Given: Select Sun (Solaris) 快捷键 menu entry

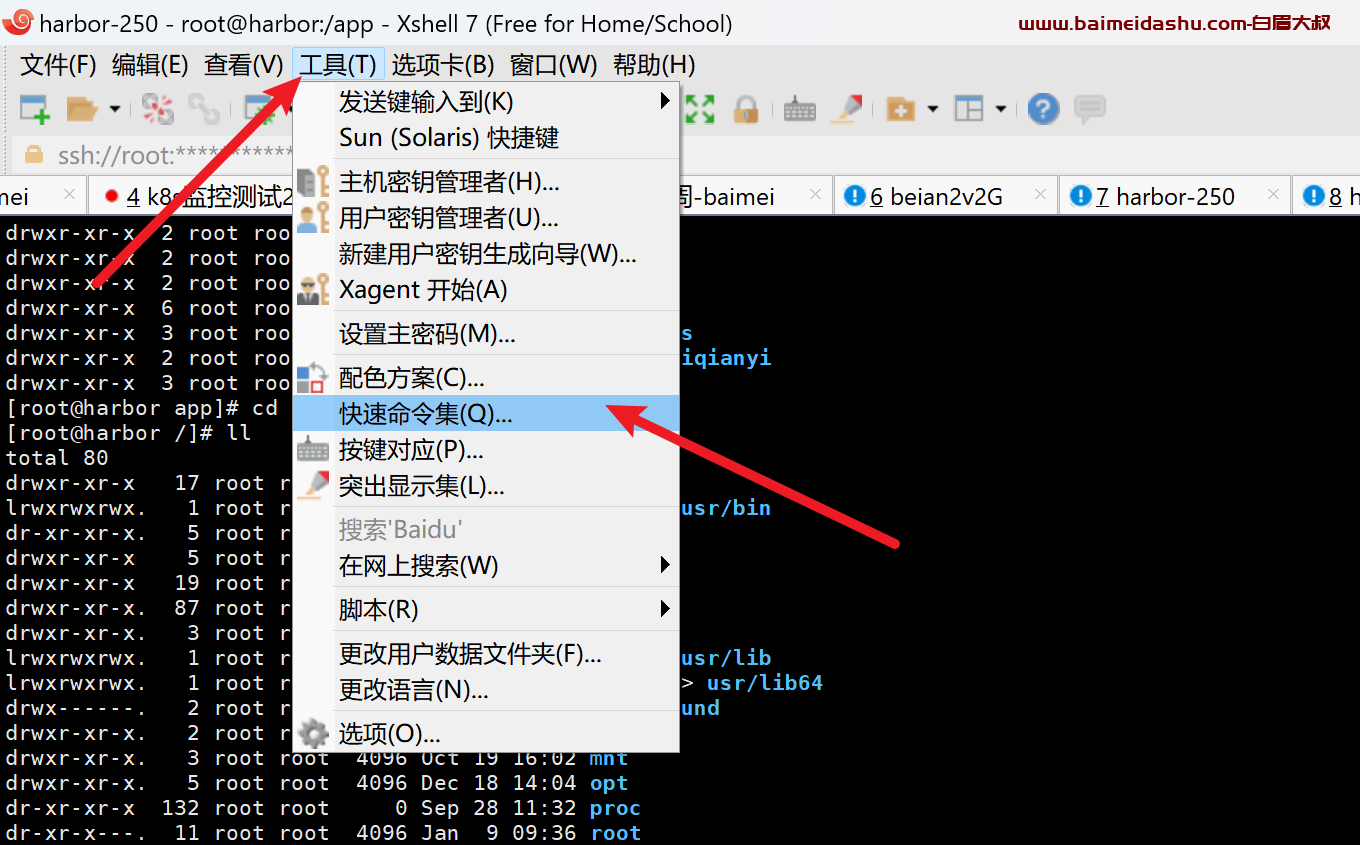Looking at the screenshot, I should 486,137.
